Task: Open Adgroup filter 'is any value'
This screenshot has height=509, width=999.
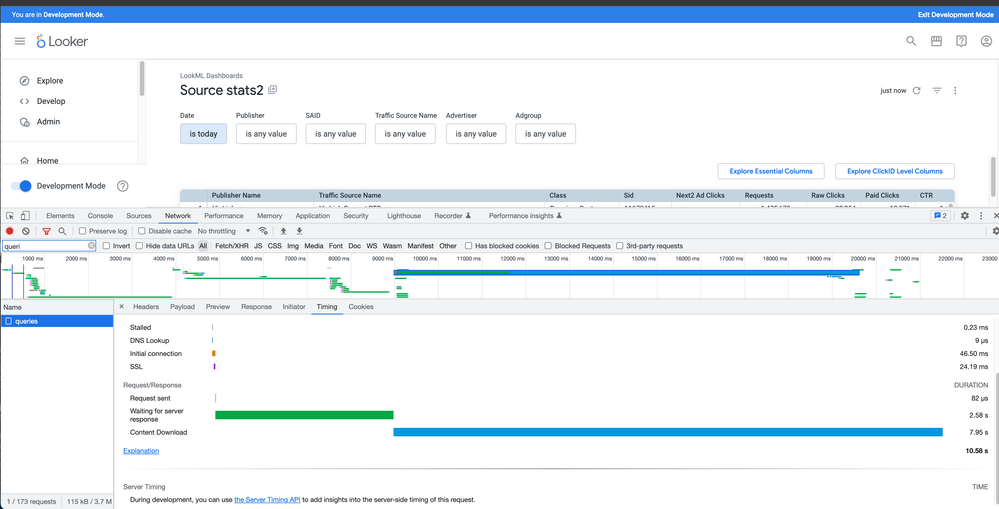Action: pos(545,134)
